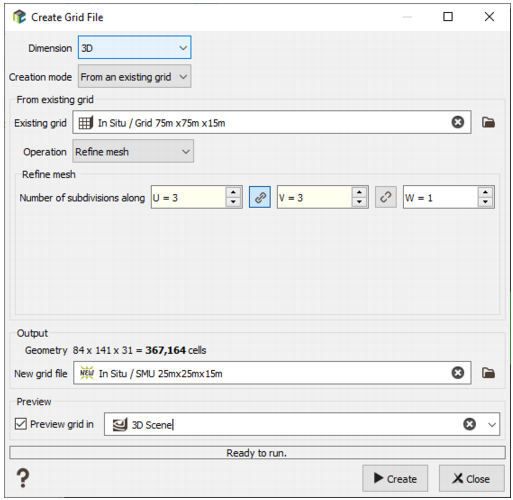Click the Create button
The width and height of the screenshot is (513, 500).
pos(395,478)
